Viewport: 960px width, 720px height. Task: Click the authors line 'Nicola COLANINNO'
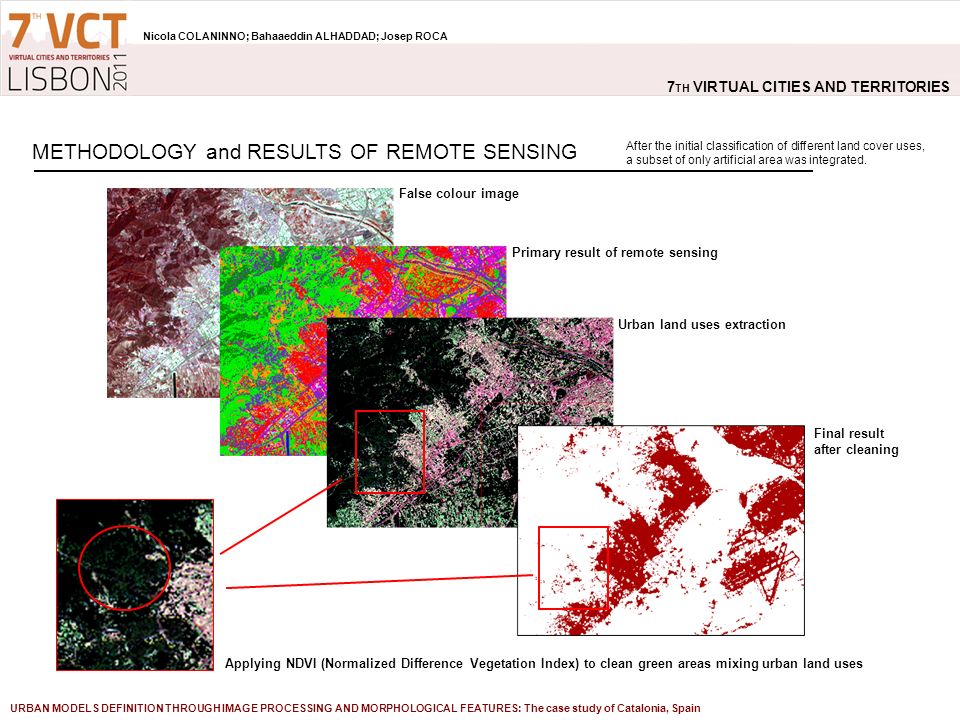coord(295,36)
